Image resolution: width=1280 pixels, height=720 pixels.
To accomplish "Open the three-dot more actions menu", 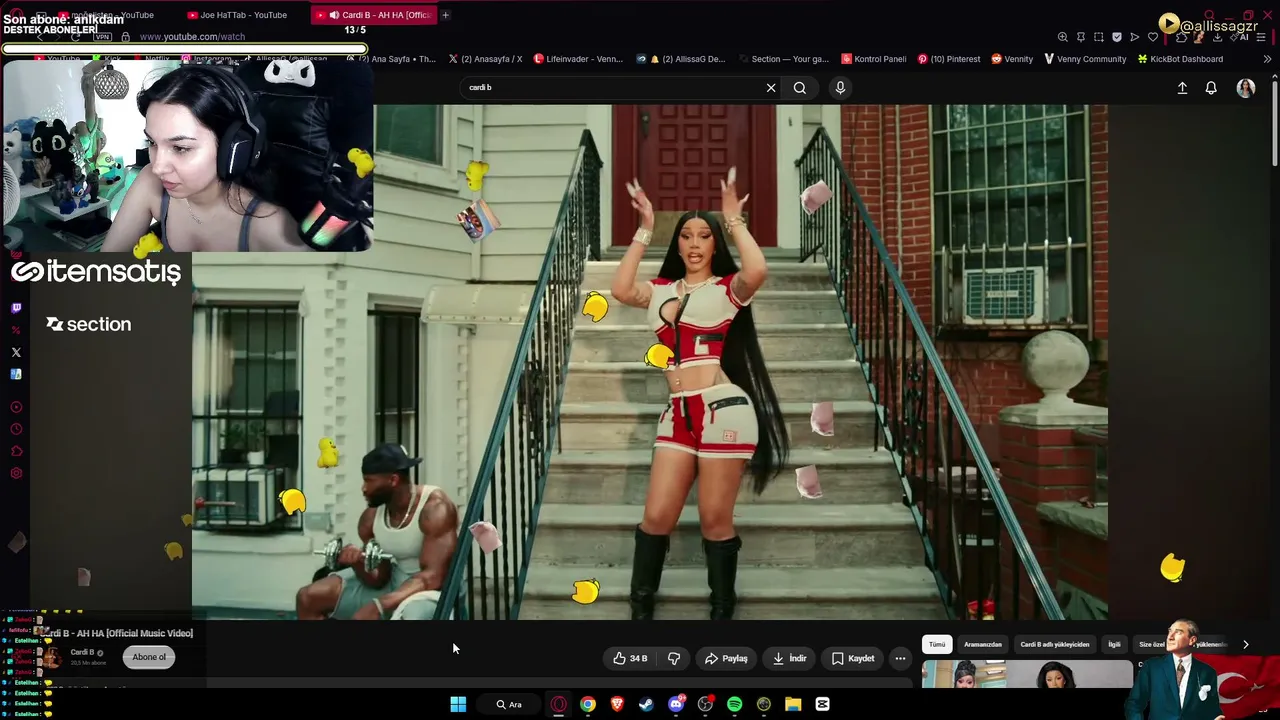I will pyautogui.click(x=900, y=658).
